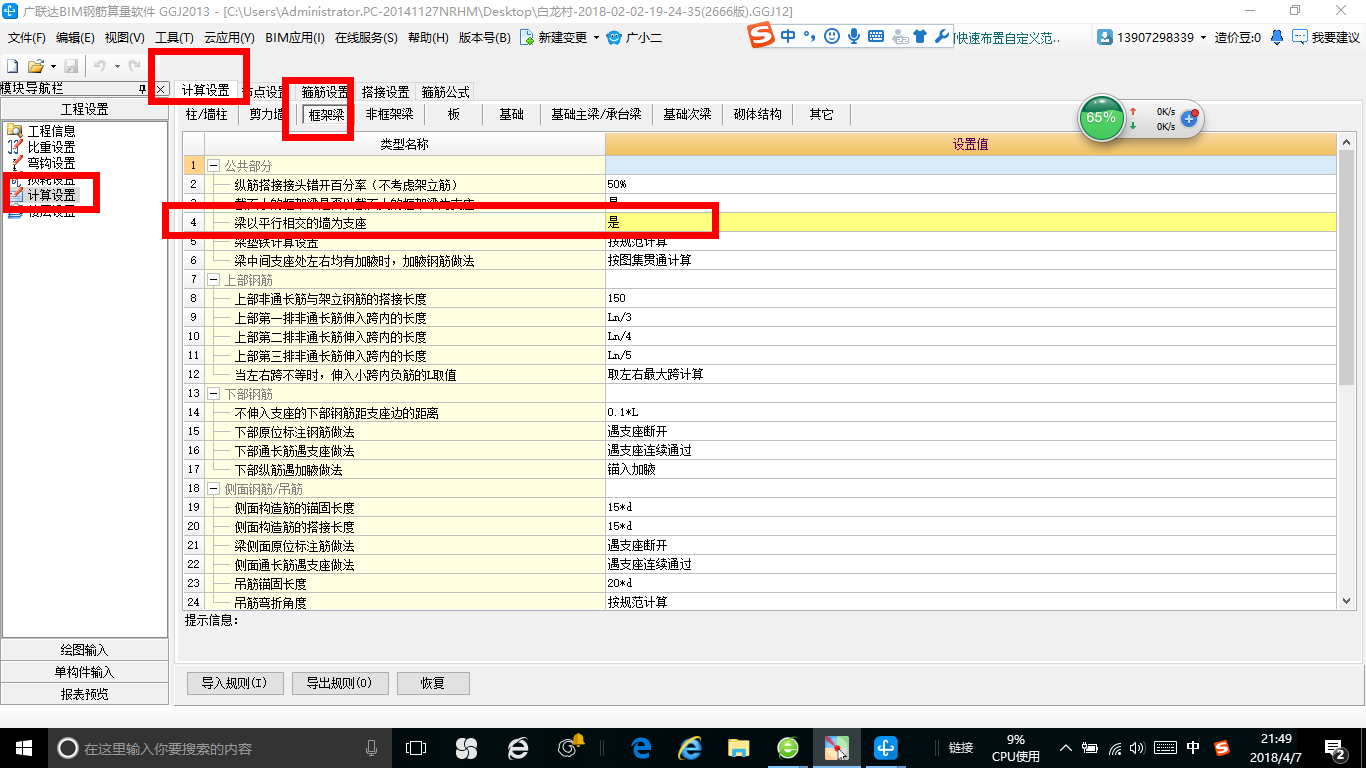This screenshot has width=1366, height=768.
Task: Open undo history dropdown arrow
Action: [117, 66]
